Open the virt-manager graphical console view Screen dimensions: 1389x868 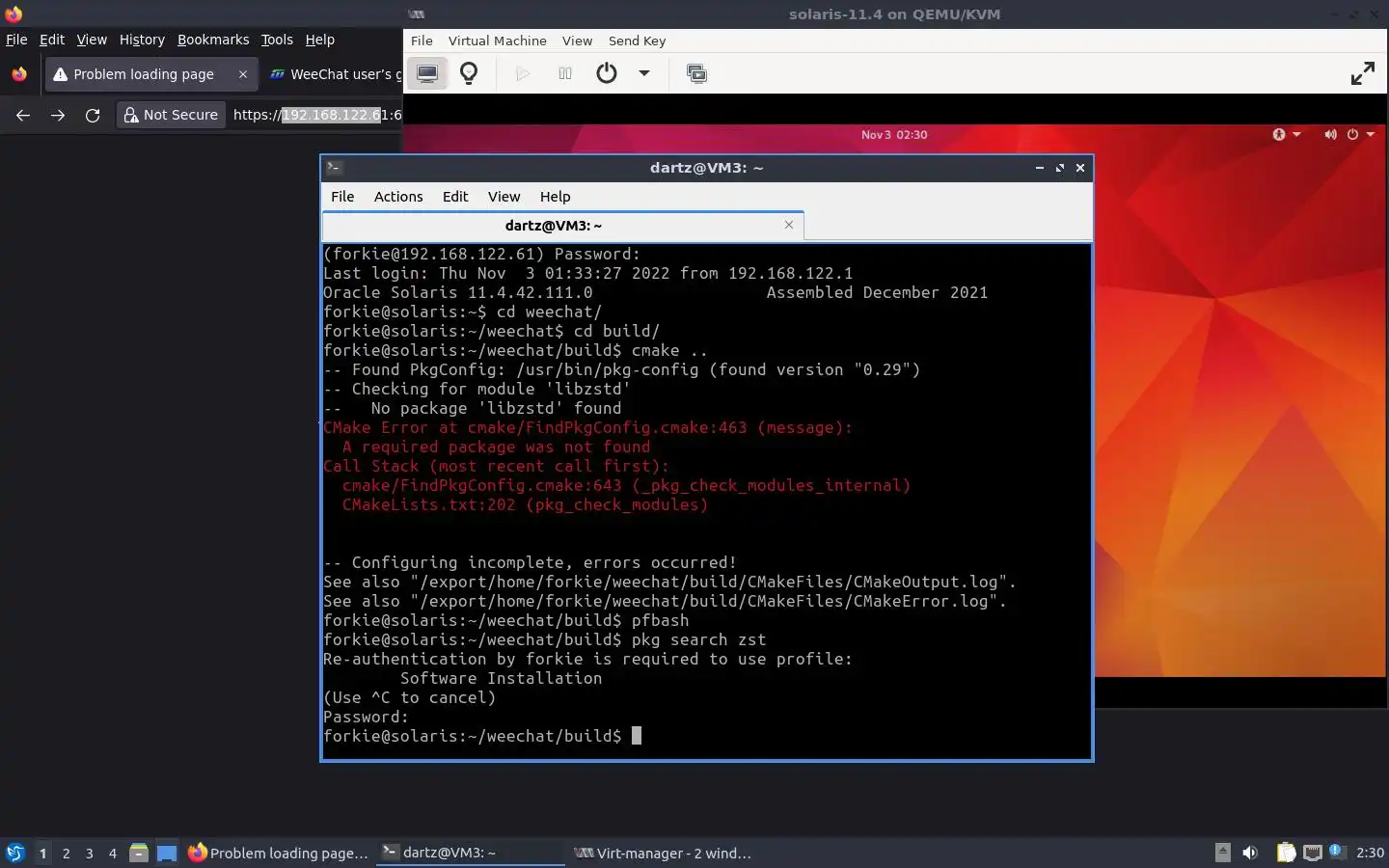[x=426, y=73]
